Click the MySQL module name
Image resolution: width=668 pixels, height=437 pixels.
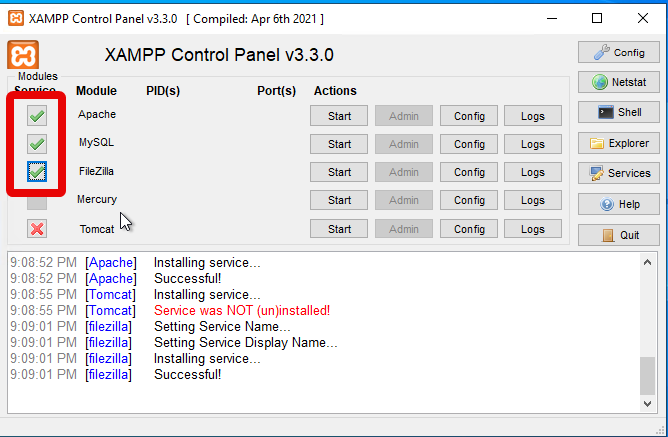(96, 142)
